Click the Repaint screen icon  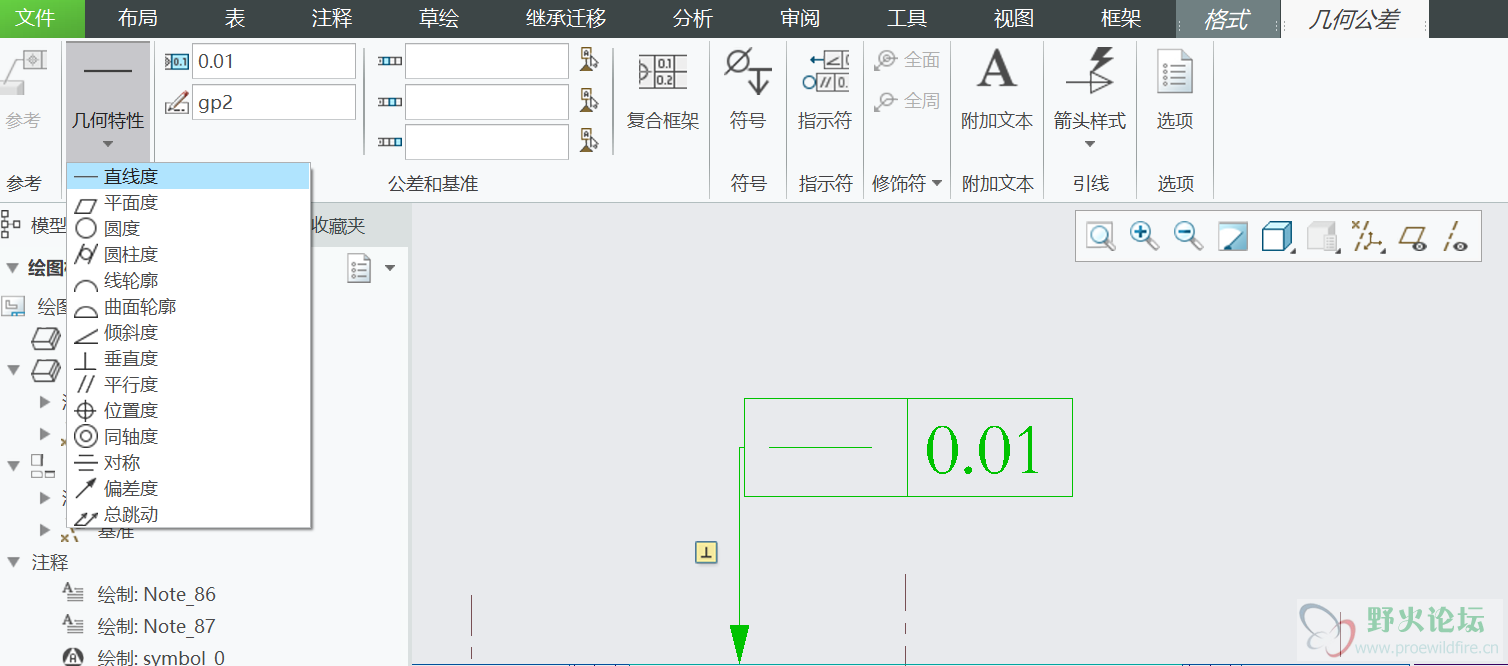point(1233,237)
